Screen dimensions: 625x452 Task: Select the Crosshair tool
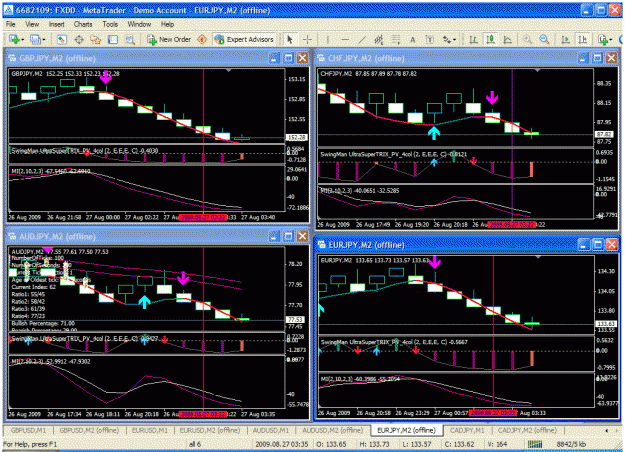pos(307,39)
